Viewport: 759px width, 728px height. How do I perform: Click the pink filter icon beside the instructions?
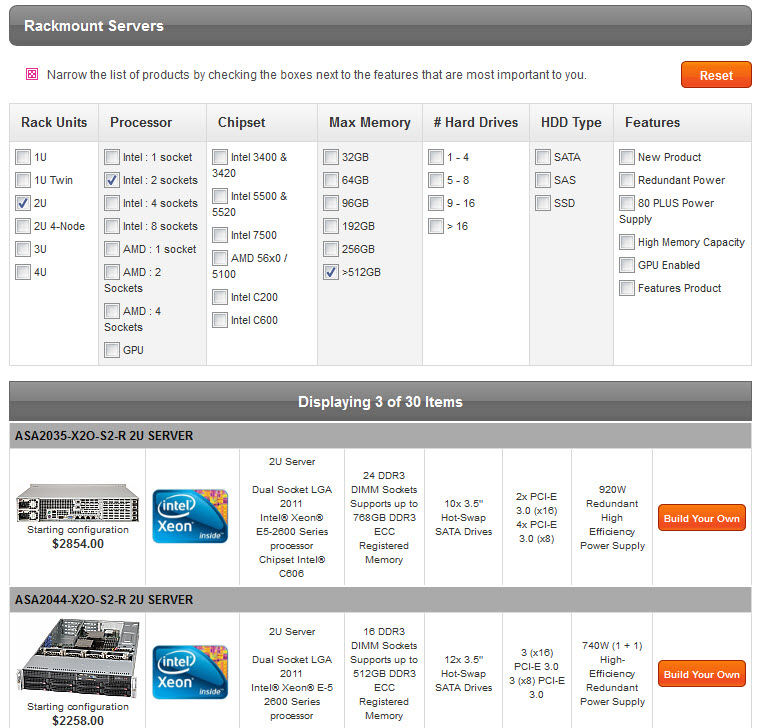tap(32, 74)
